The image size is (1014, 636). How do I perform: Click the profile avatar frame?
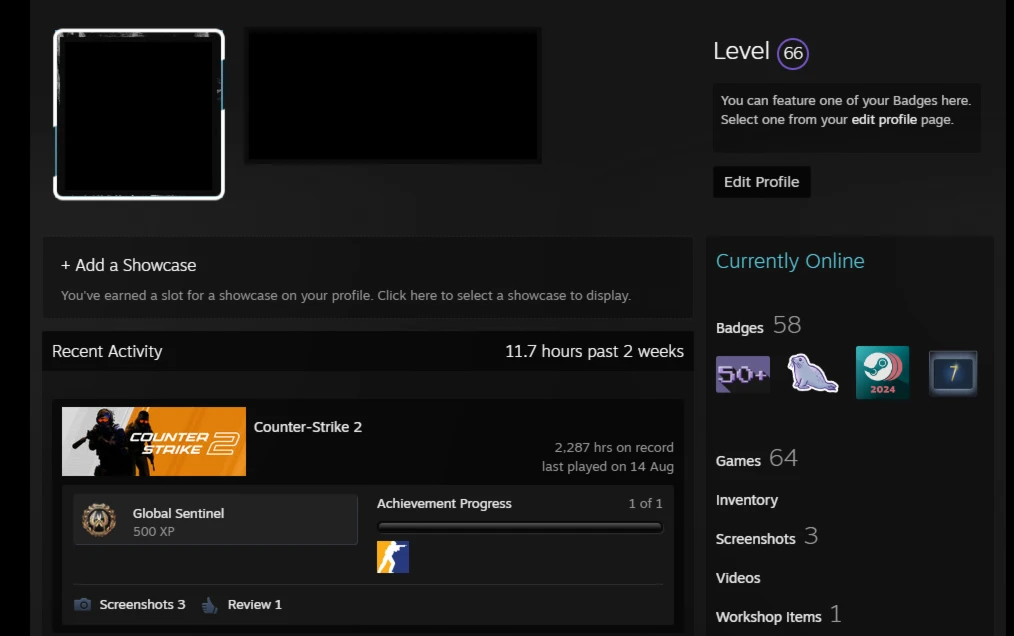click(x=139, y=115)
